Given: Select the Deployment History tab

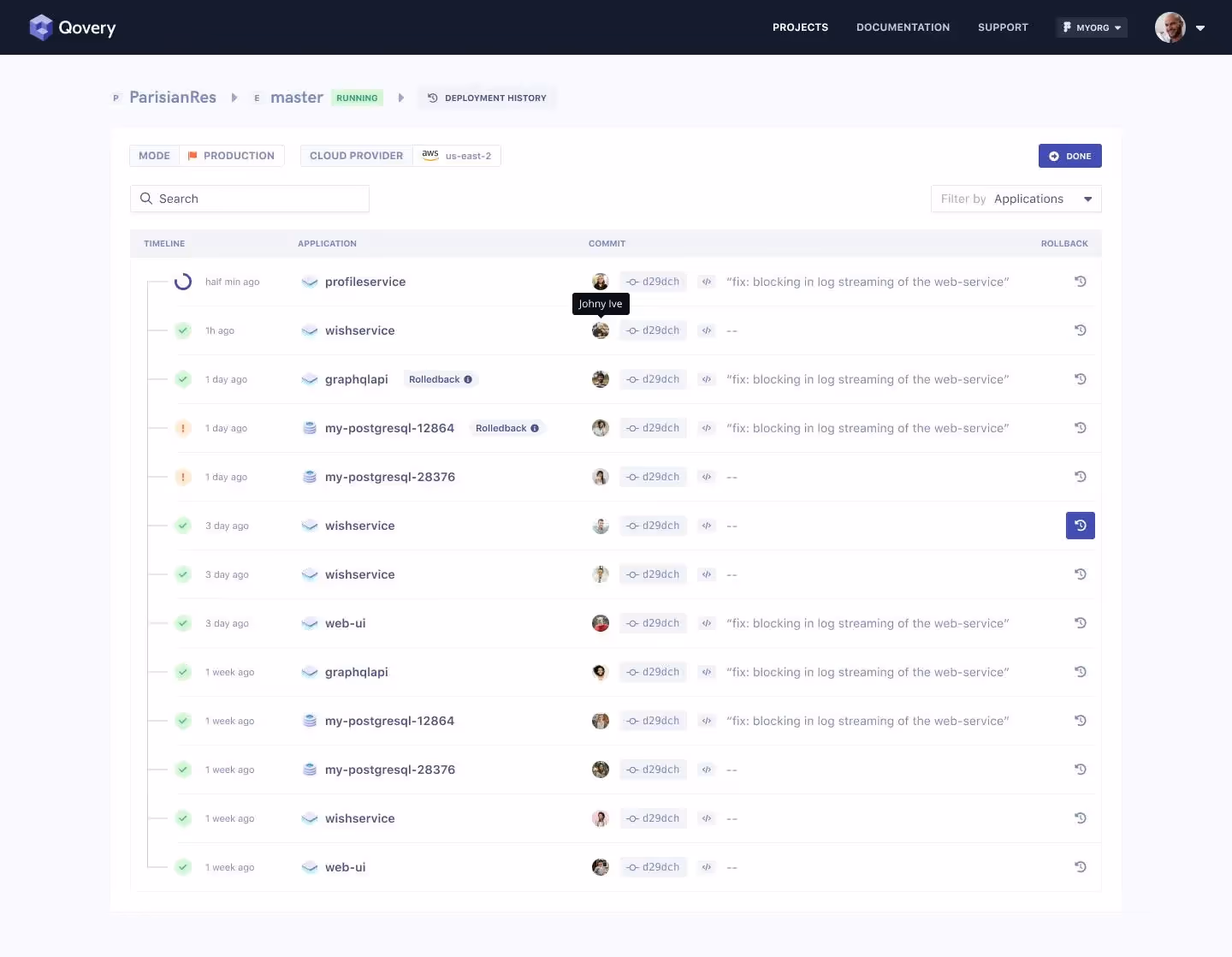Looking at the screenshot, I should click(487, 98).
